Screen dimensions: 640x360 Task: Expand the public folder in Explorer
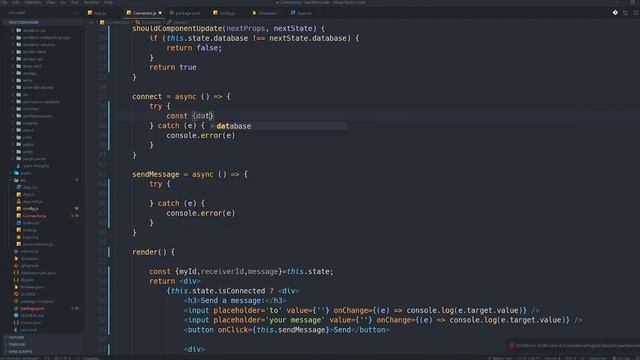(25, 173)
